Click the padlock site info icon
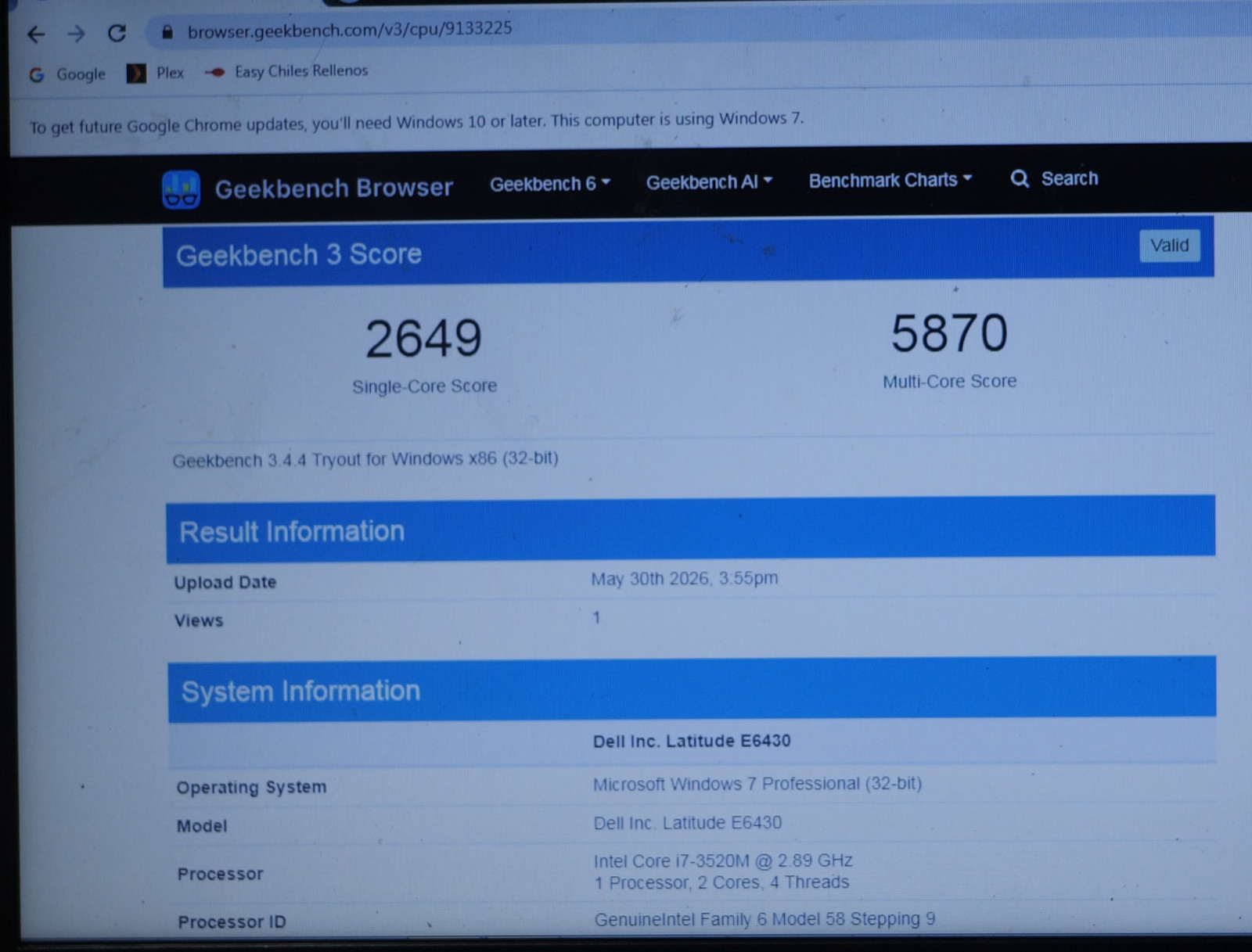1252x952 pixels. 167,32
